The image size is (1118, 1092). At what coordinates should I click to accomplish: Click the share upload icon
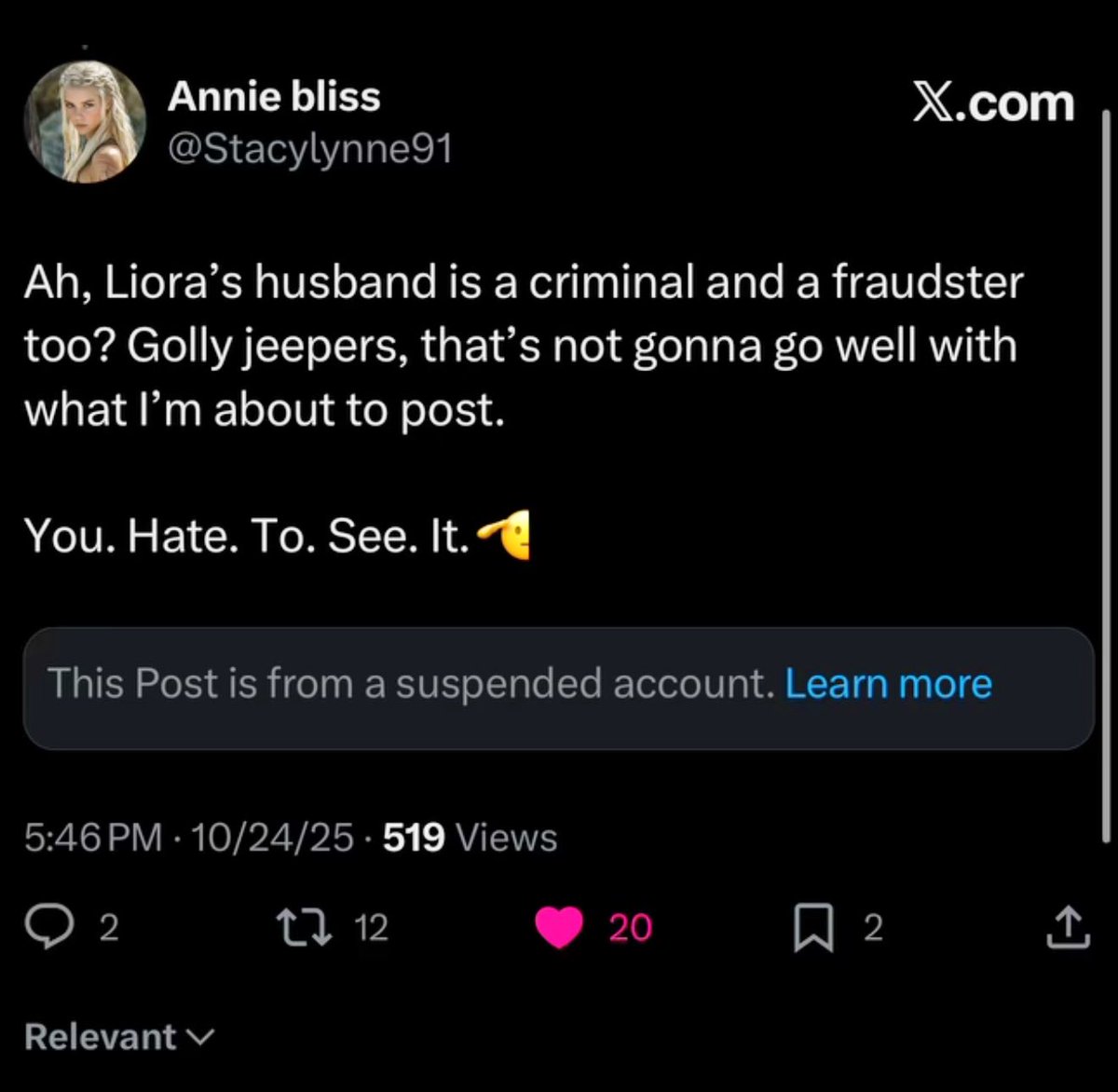[x=1068, y=927]
